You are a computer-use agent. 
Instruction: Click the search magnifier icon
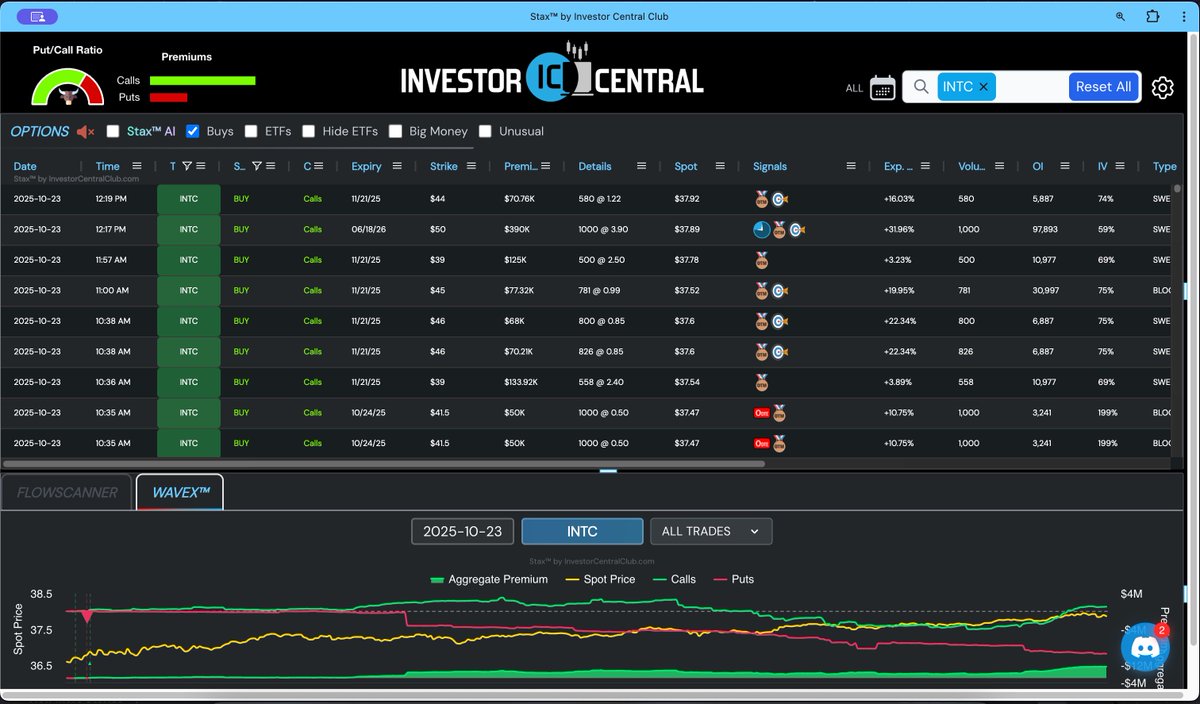921,87
